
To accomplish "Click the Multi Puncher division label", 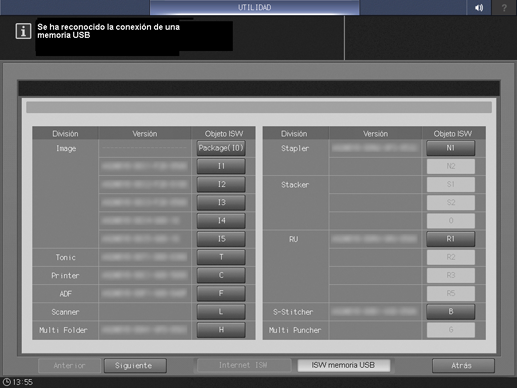I will click(295, 330).
